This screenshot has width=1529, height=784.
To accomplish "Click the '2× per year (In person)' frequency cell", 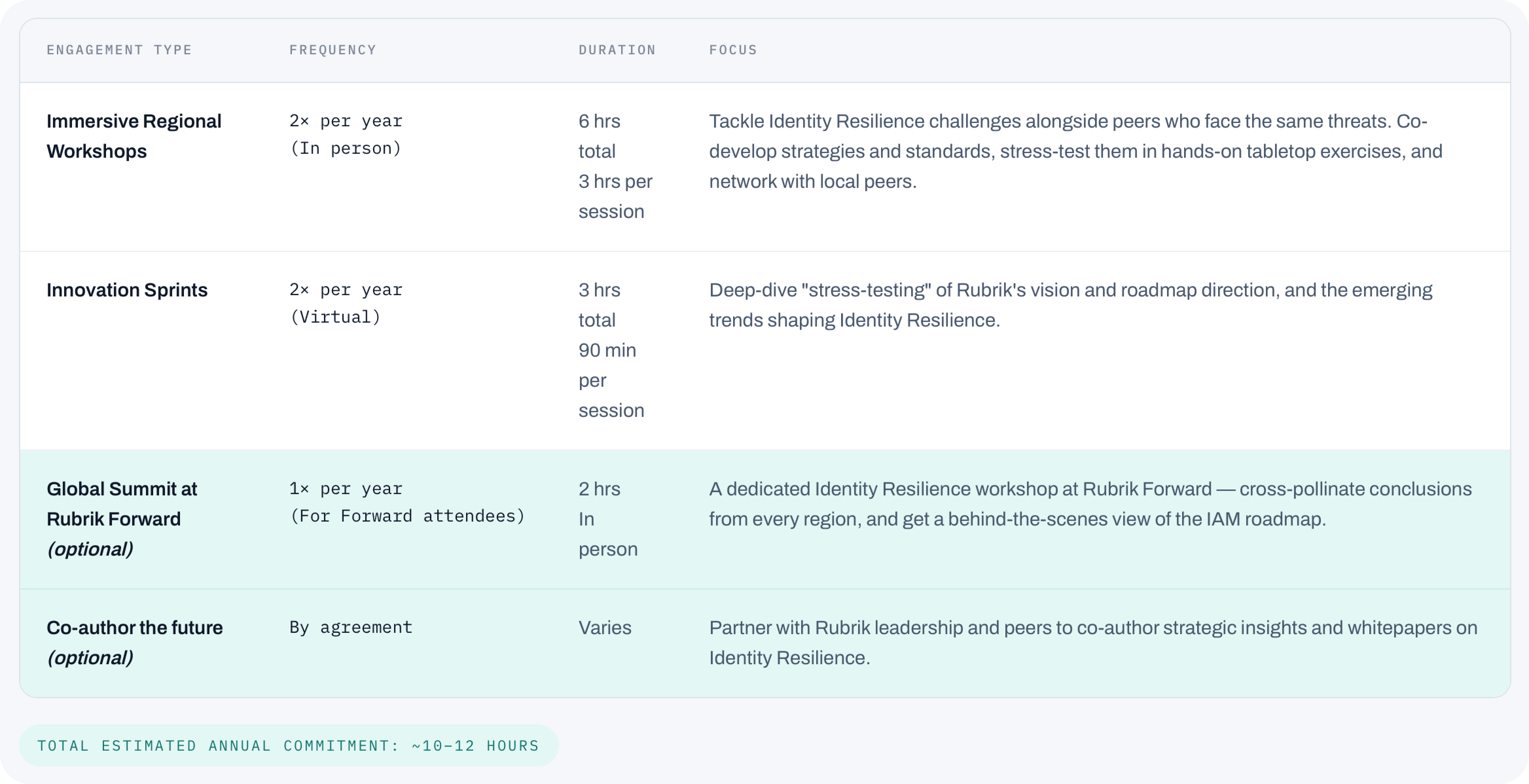I will click(x=346, y=135).
